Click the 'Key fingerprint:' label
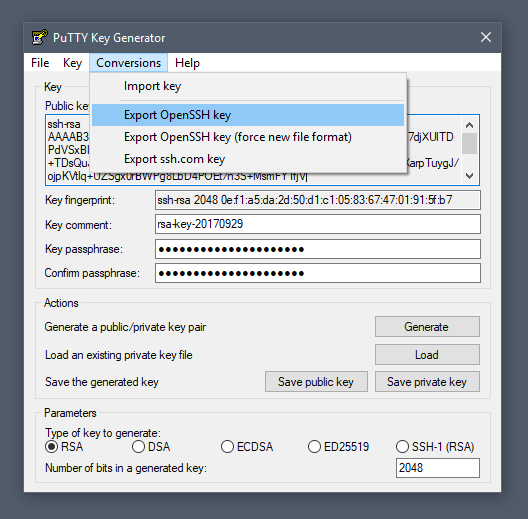The width and height of the screenshot is (528, 519). (80, 200)
